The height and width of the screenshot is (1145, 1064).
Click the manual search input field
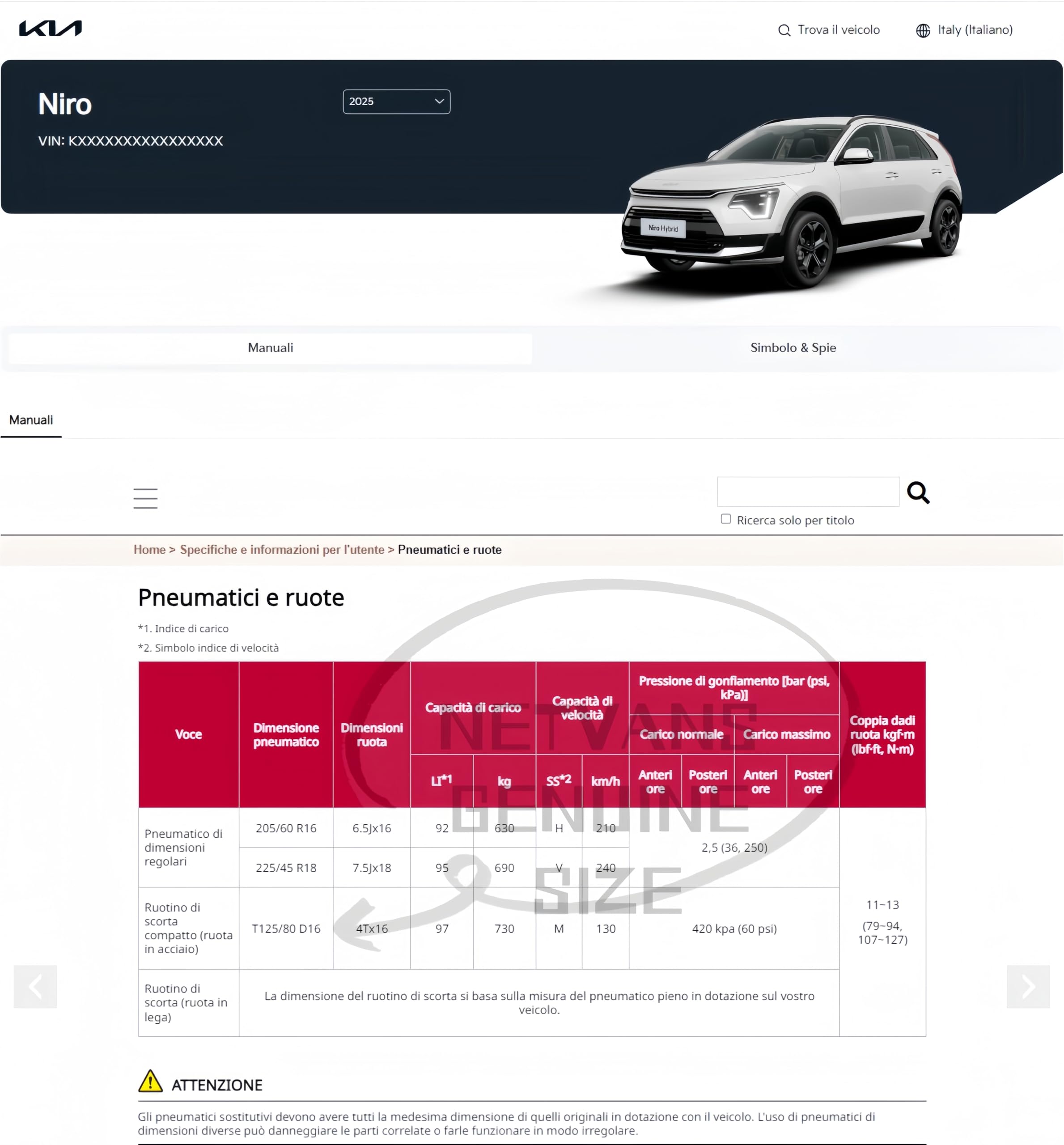point(808,492)
